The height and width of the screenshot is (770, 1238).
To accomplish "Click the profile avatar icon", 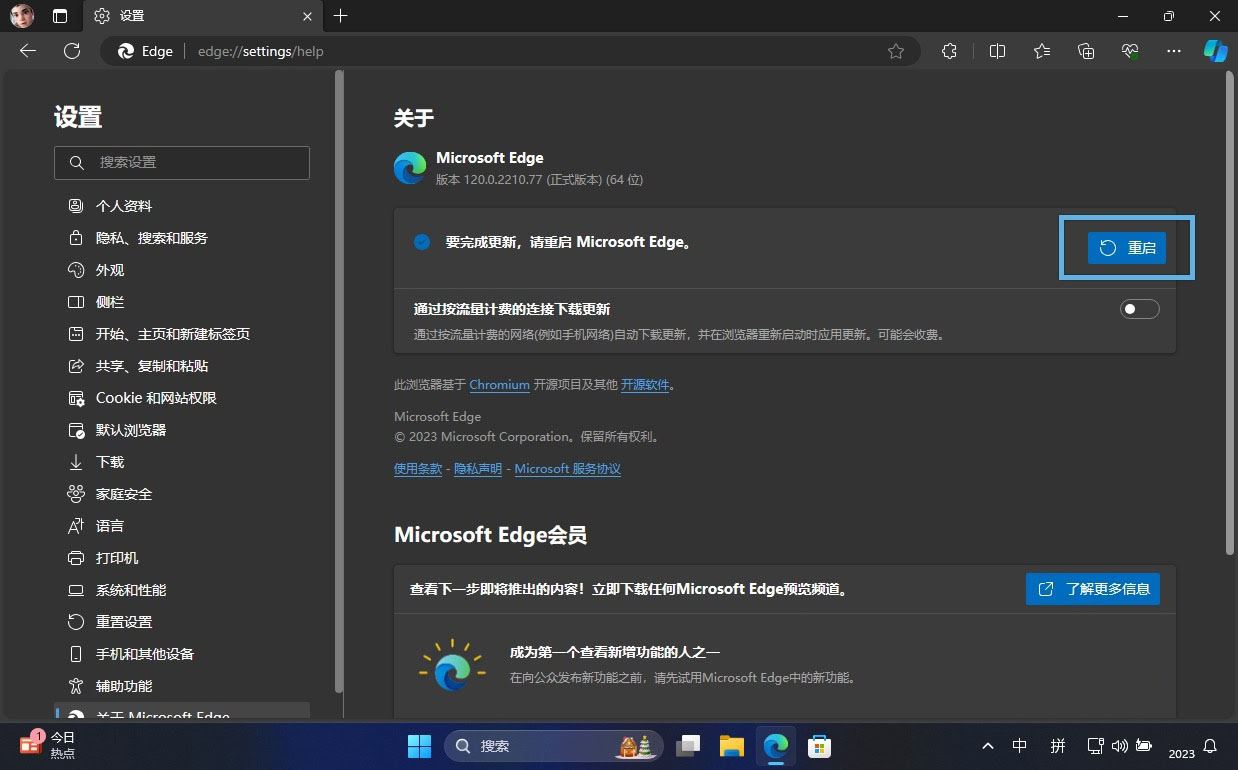I will (22, 16).
